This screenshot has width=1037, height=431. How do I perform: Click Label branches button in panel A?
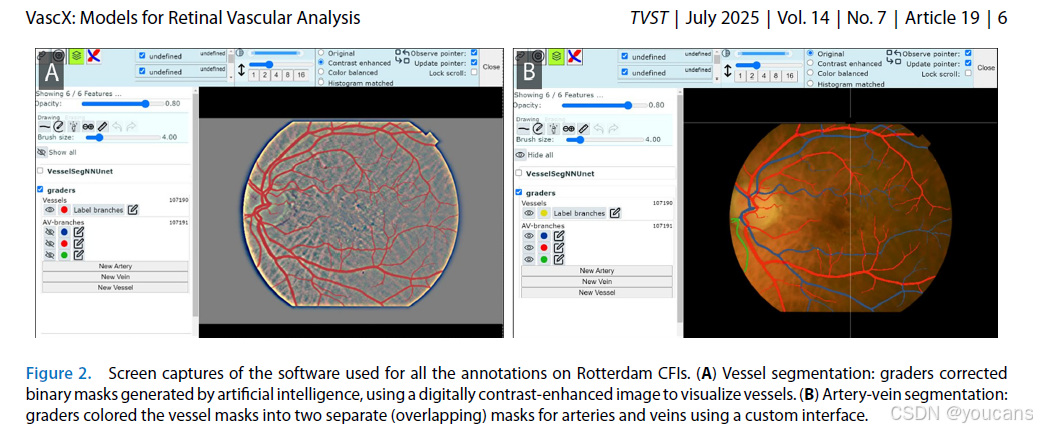(98, 210)
